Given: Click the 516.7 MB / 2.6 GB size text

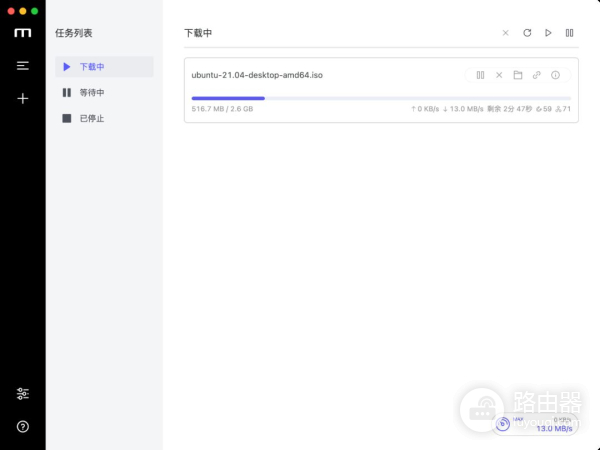Looking at the screenshot, I should click(x=222, y=109).
